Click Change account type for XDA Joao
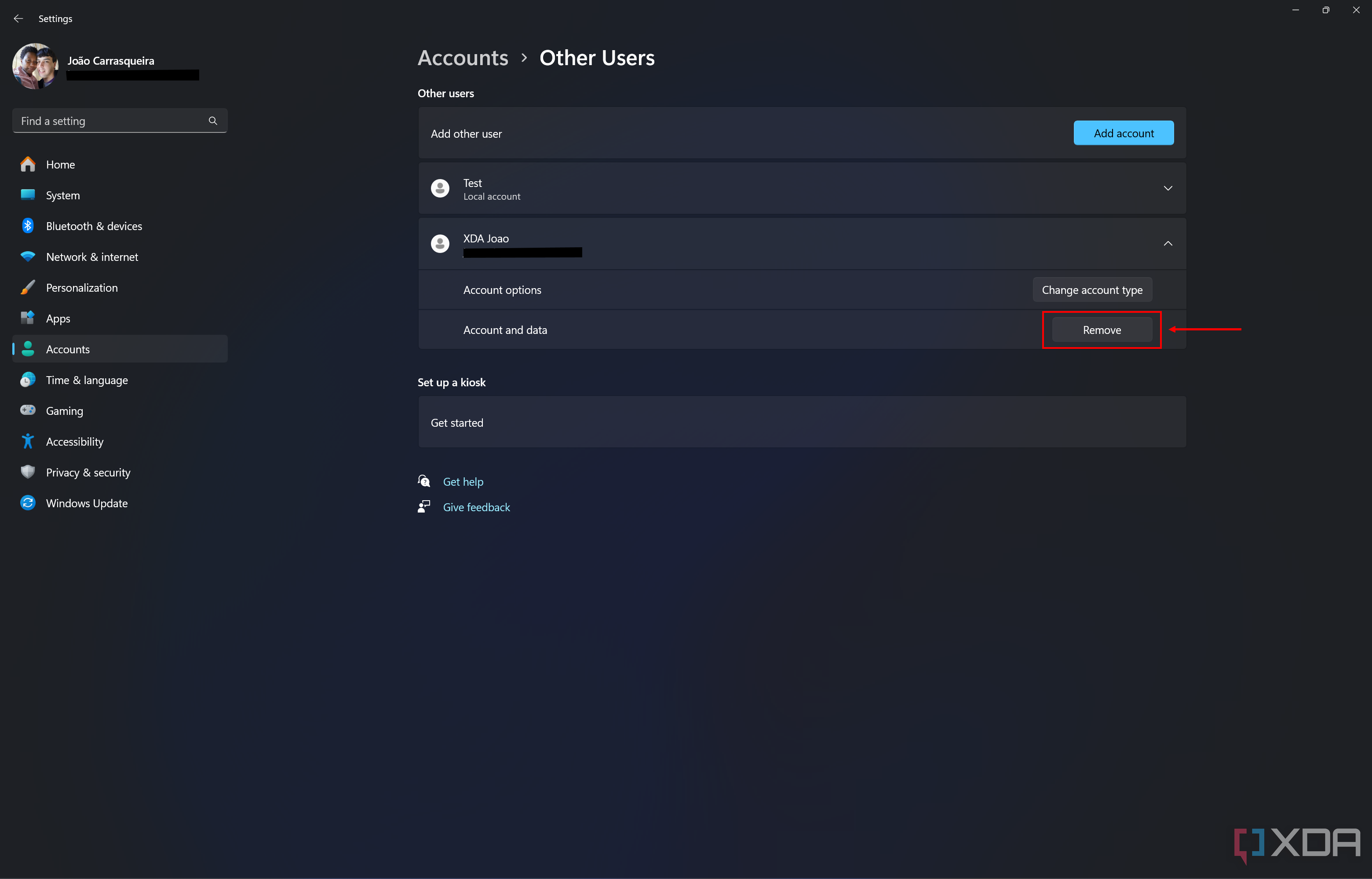This screenshot has width=1372, height=879. (x=1092, y=289)
